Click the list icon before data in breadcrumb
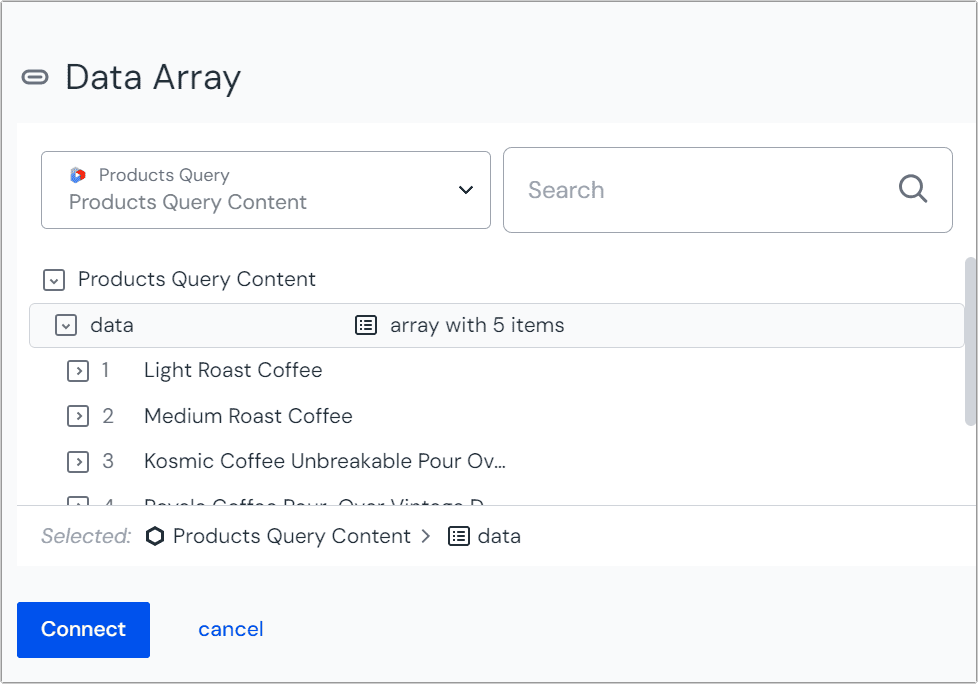Screen dimensions: 979x685 click(x=458, y=536)
